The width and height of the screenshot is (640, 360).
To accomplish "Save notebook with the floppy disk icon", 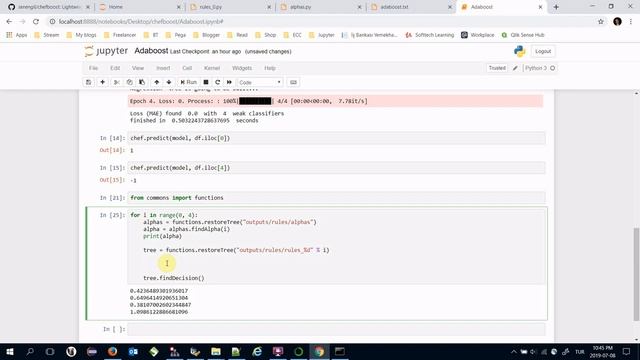I will (89, 82).
